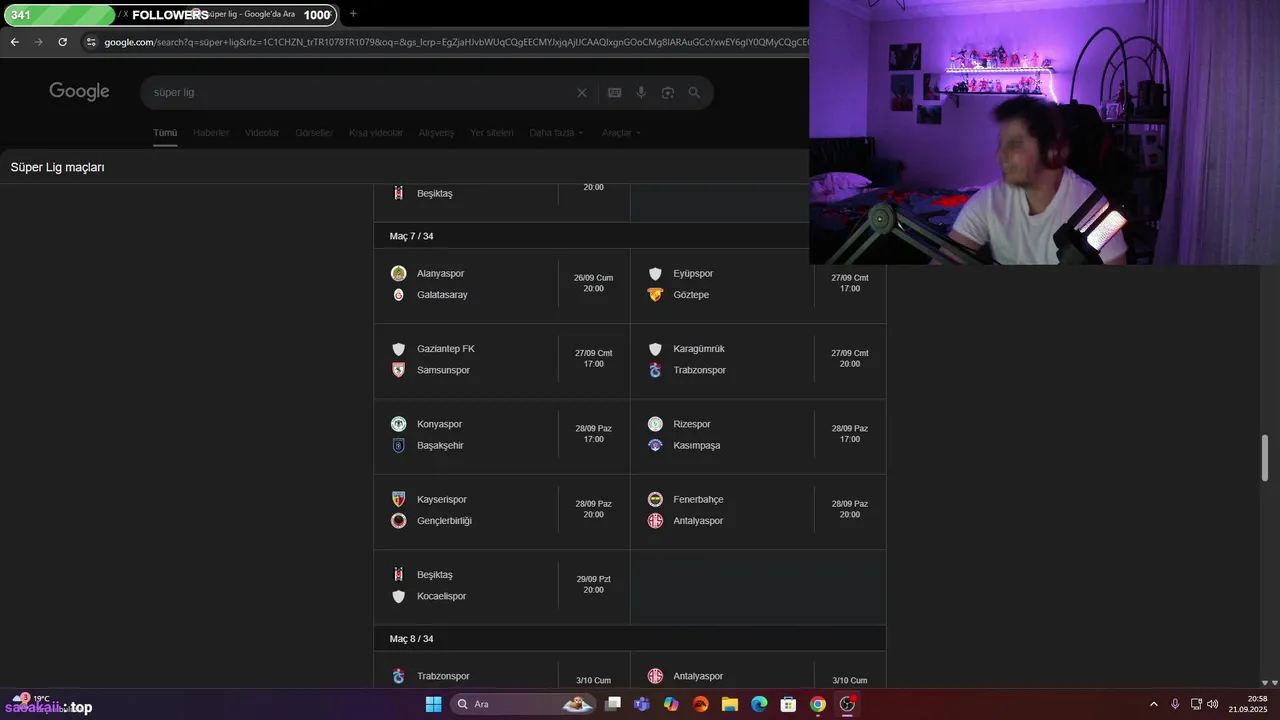Click the tray microphone icon
Screen dimensions: 1280x720
coord(1175,704)
